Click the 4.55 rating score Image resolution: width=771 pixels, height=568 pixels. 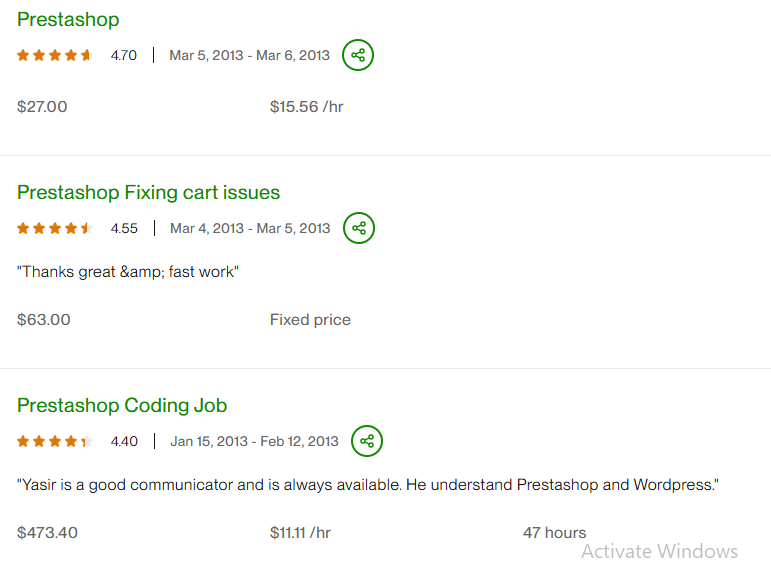(124, 228)
